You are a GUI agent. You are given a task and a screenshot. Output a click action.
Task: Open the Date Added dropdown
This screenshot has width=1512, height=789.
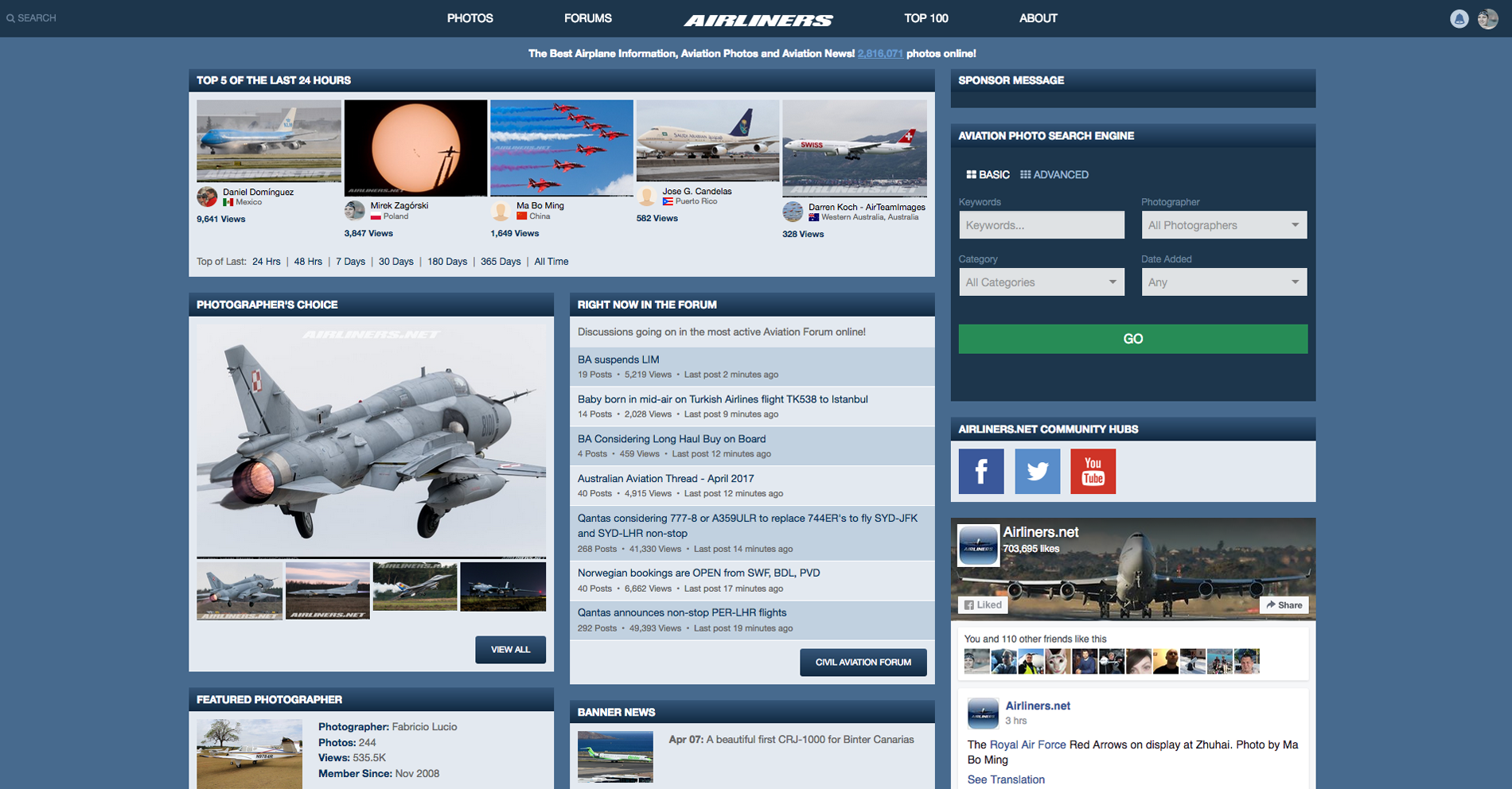click(x=1224, y=282)
